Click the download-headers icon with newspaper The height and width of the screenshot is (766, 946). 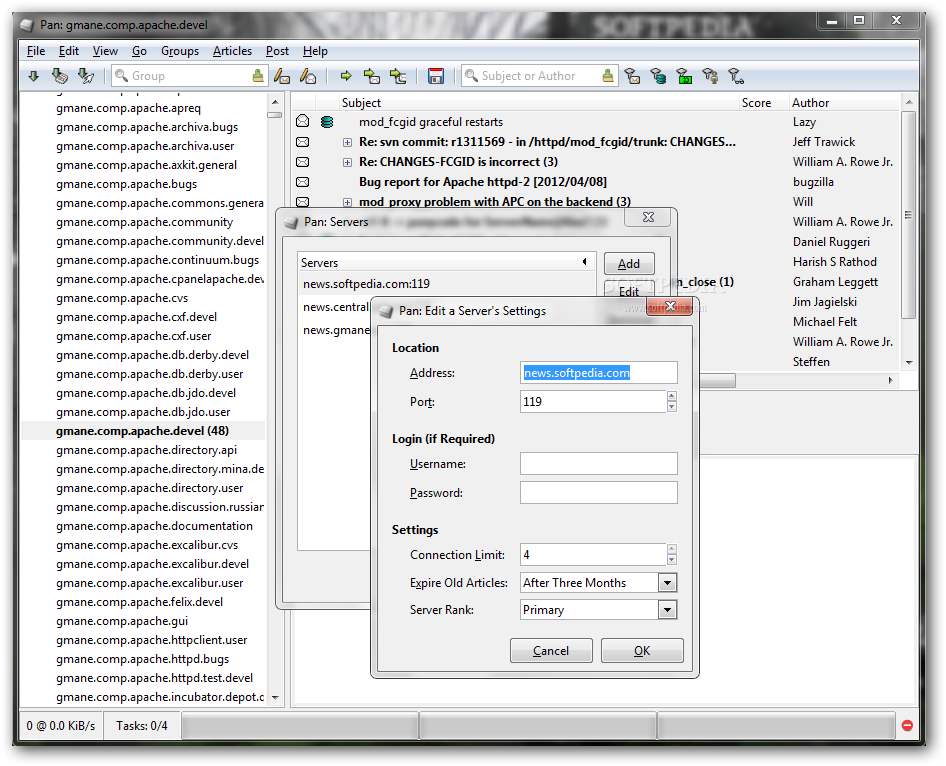[59, 76]
